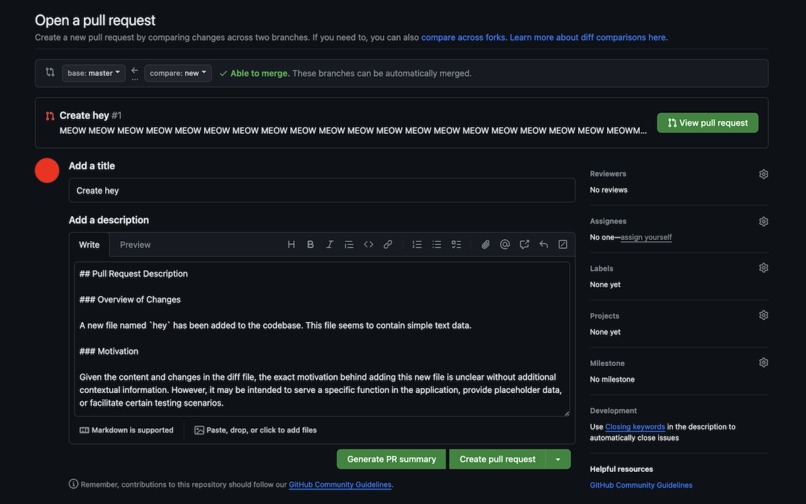Click the Milestone heading in sidebar

tap(607, 363)
